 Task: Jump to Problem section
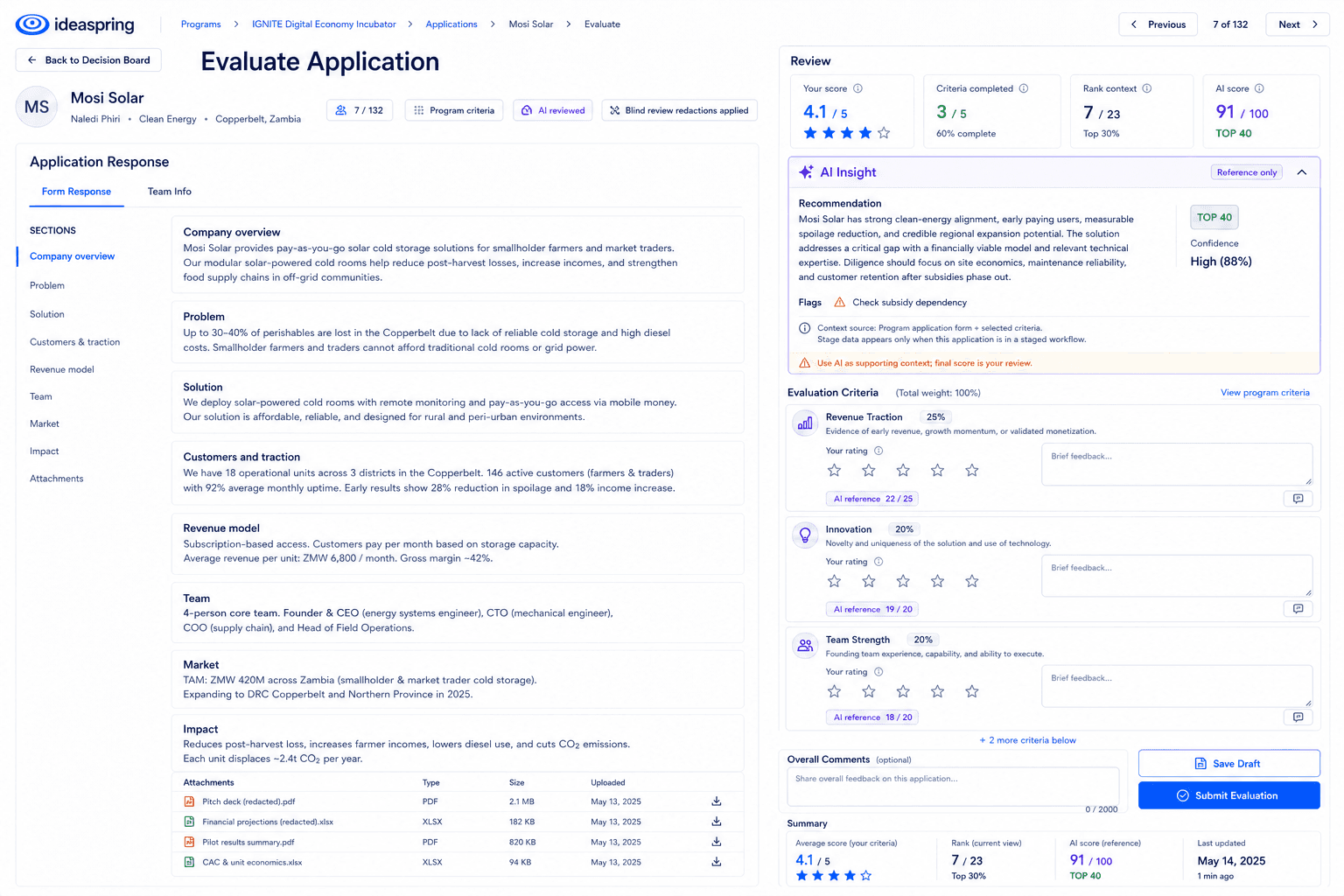(x=47, y=285)
